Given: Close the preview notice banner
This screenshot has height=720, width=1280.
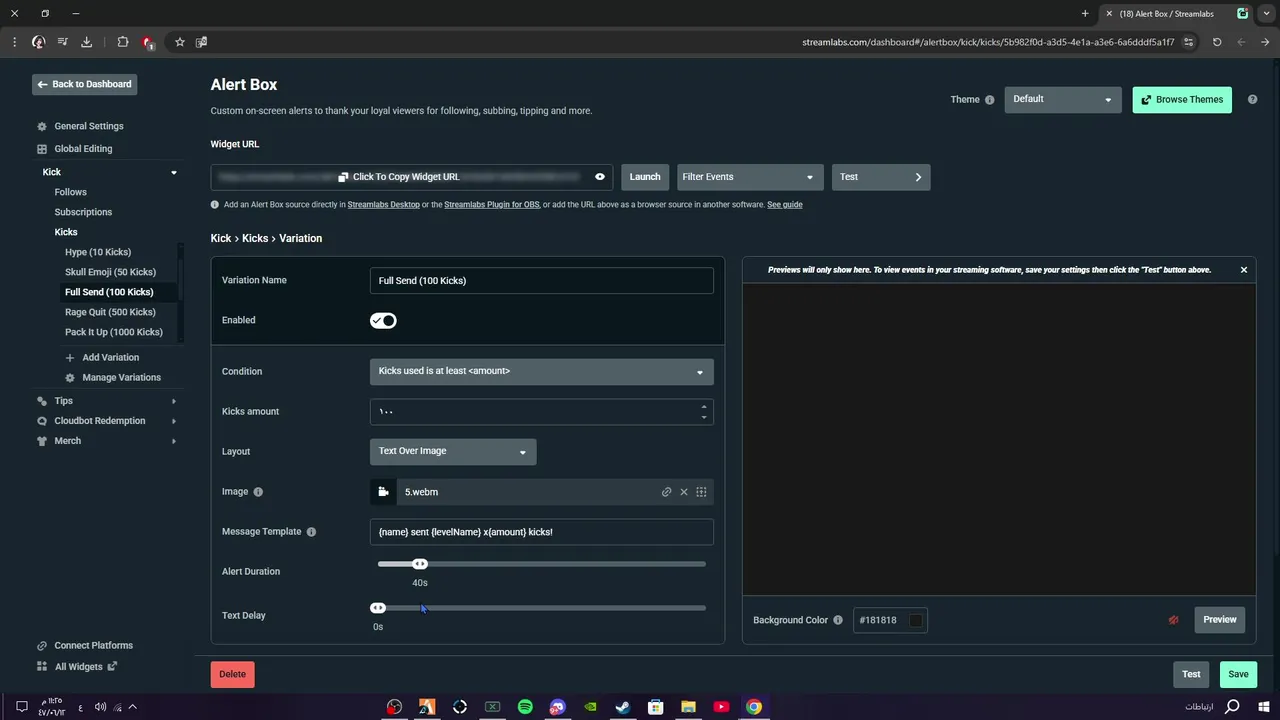Looking at the screenshot, I should coord(1244,270).
